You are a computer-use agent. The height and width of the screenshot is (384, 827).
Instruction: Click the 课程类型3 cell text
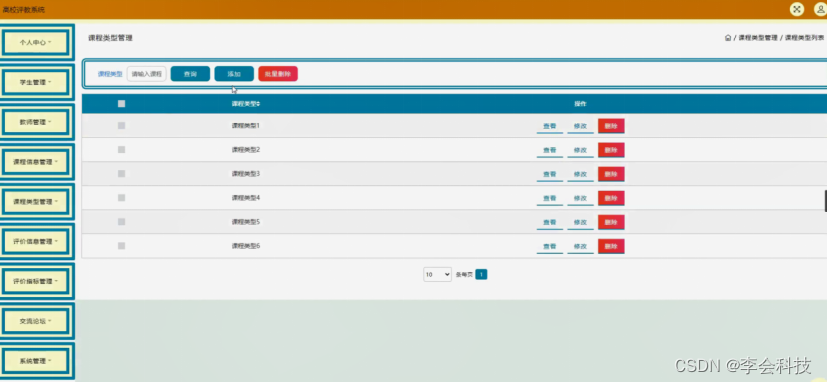[x=246, y=174]
